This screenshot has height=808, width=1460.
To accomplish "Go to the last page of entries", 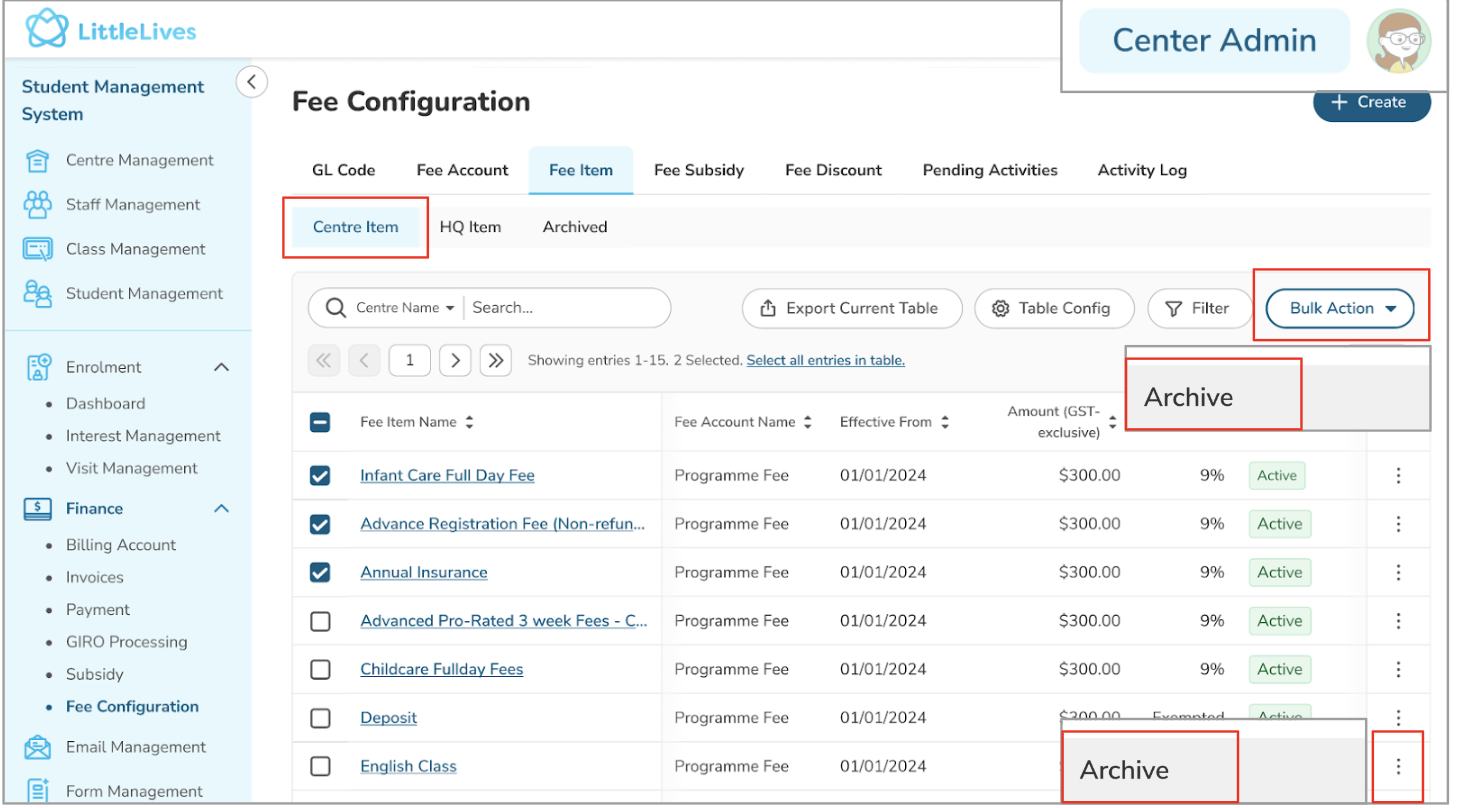I will (x=496, y=360).
